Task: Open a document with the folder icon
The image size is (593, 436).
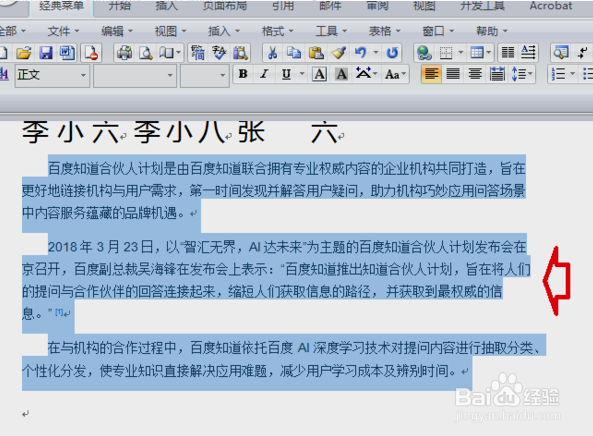Action: coord(23,53)
